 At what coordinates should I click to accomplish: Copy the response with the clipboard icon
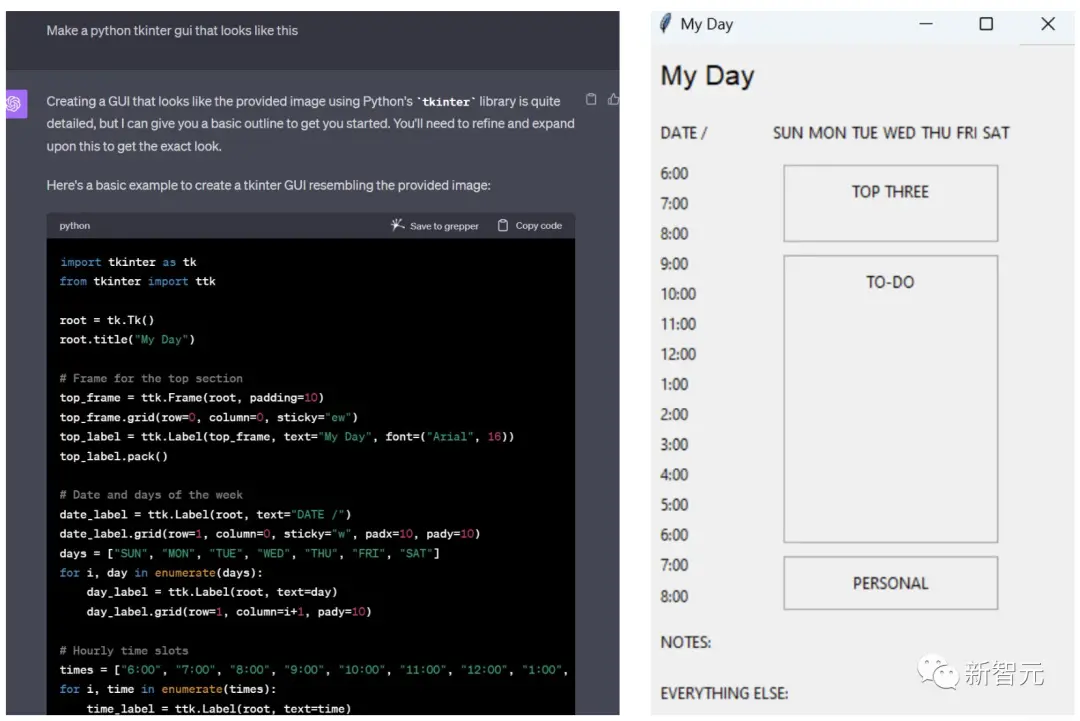591,99
